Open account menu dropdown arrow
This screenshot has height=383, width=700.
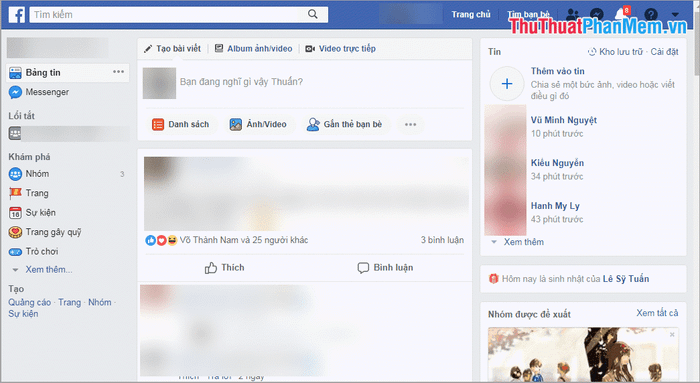[x=675, y=15]
